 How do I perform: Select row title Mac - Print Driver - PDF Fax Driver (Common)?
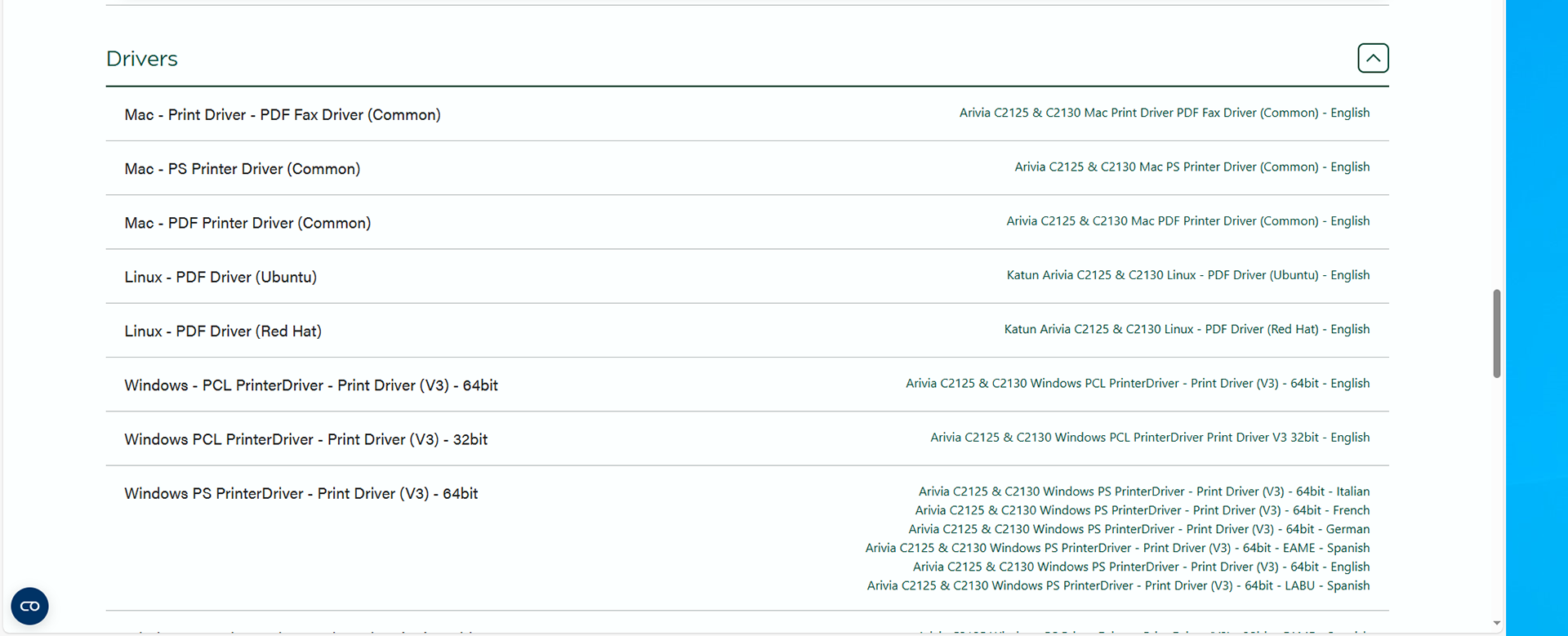[283, 114]
